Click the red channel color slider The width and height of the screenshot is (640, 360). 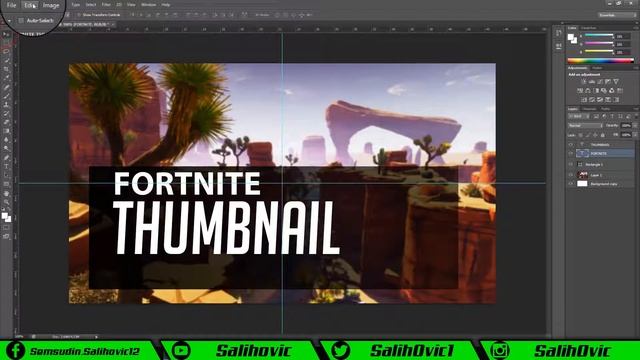click(599, 36)
